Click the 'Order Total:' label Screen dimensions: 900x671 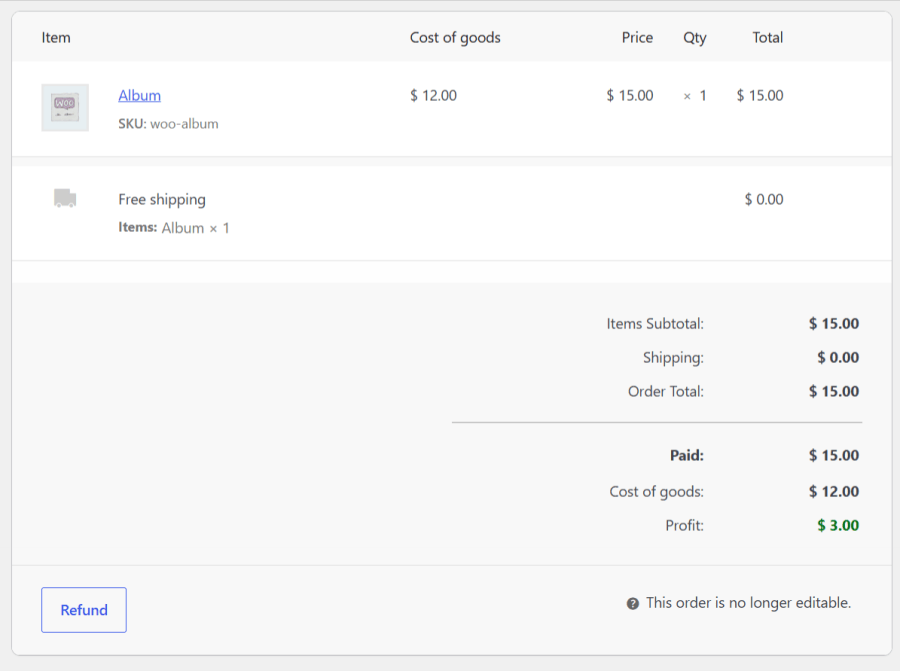[666, 391]
